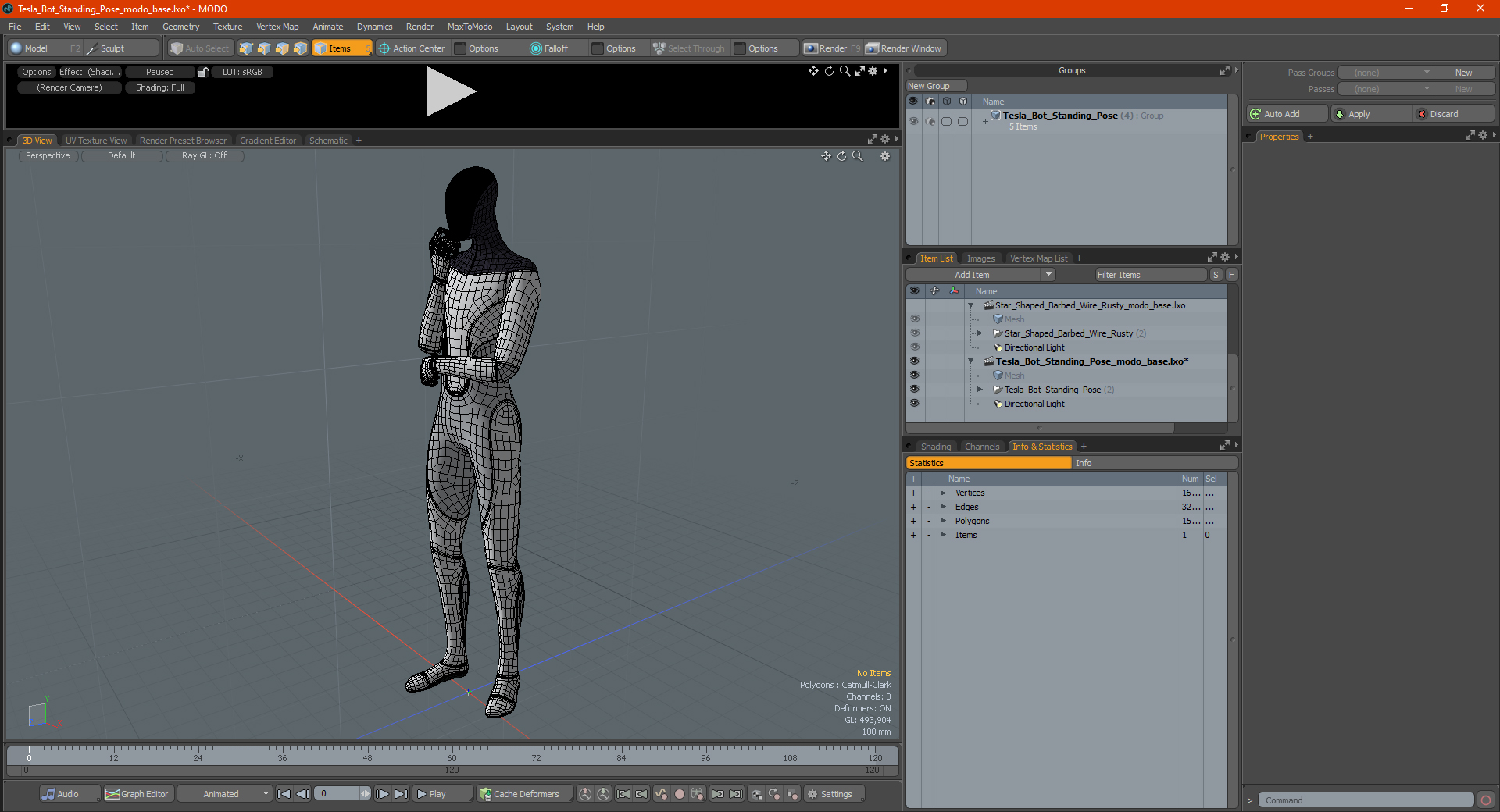Image resolution: width=1500 pixels, height=812 pixels.
Task: Open the Render Window
Action: click(x=904, y=48)
